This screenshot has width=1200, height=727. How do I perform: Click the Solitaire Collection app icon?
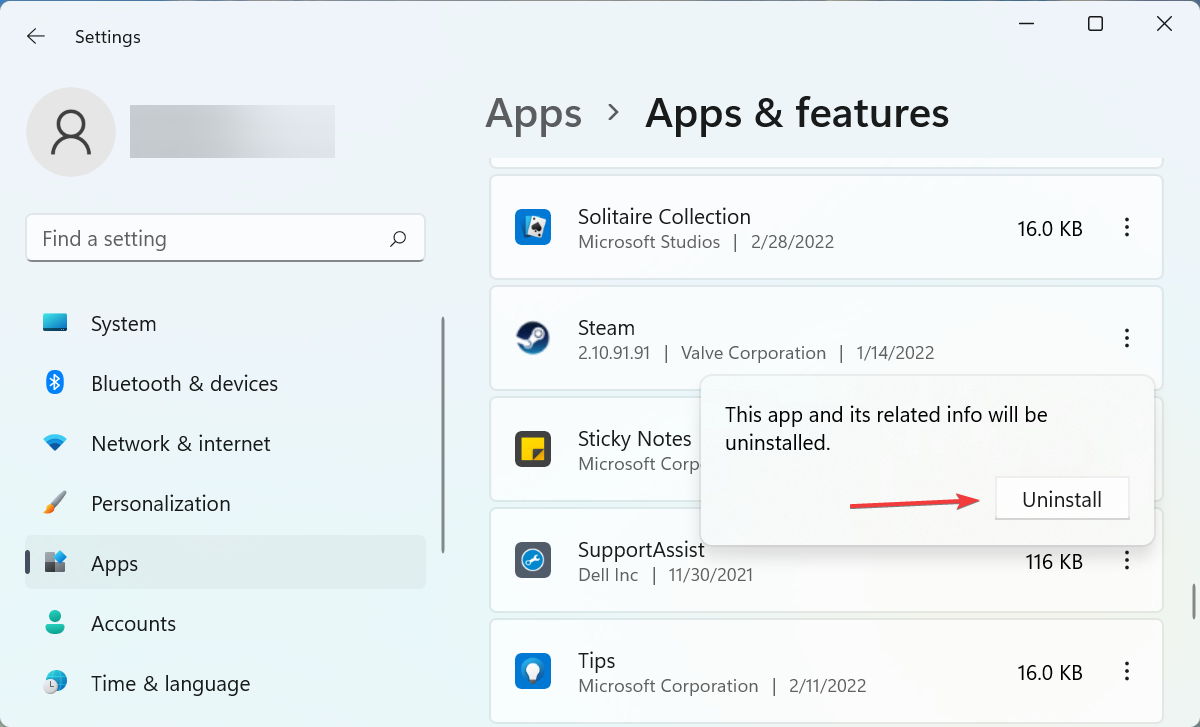532,228
